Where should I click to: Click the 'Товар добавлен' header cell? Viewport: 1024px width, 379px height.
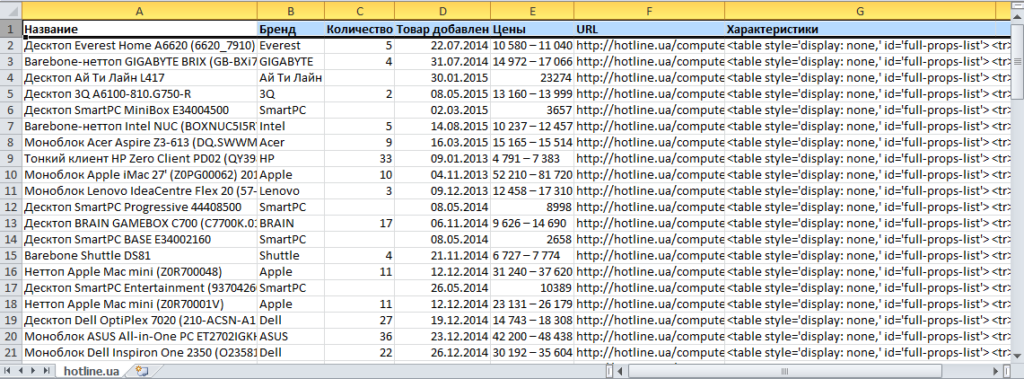pyautogui.click(x=442, y=29)
